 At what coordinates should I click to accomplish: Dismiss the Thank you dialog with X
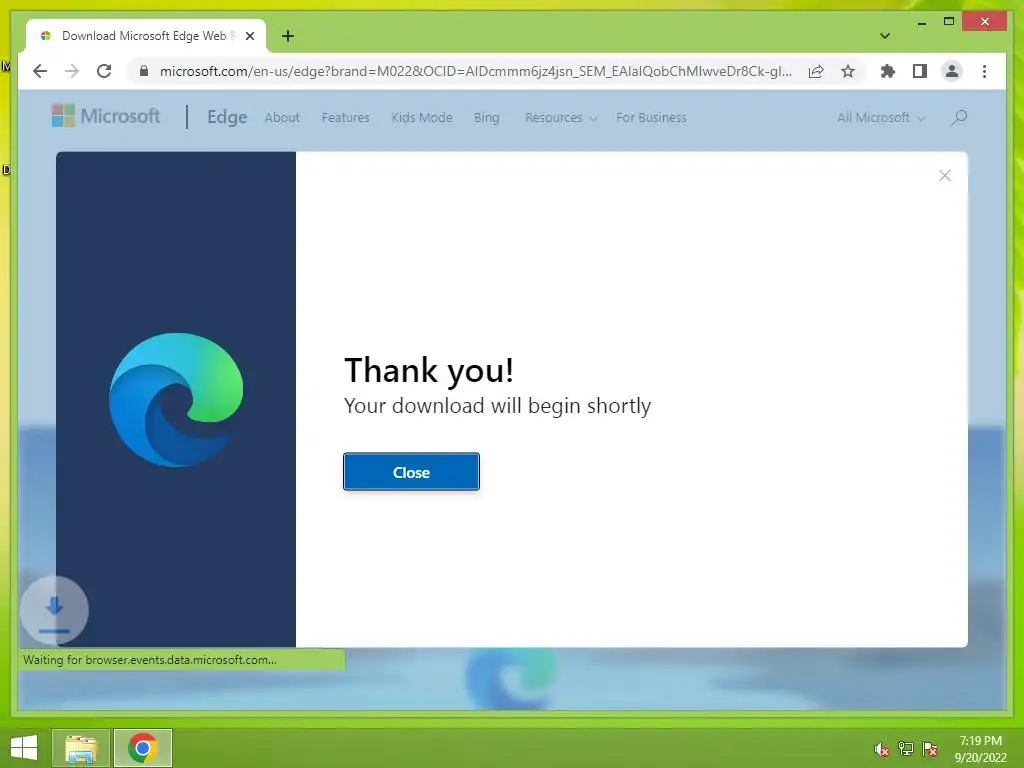coord(944,176)
